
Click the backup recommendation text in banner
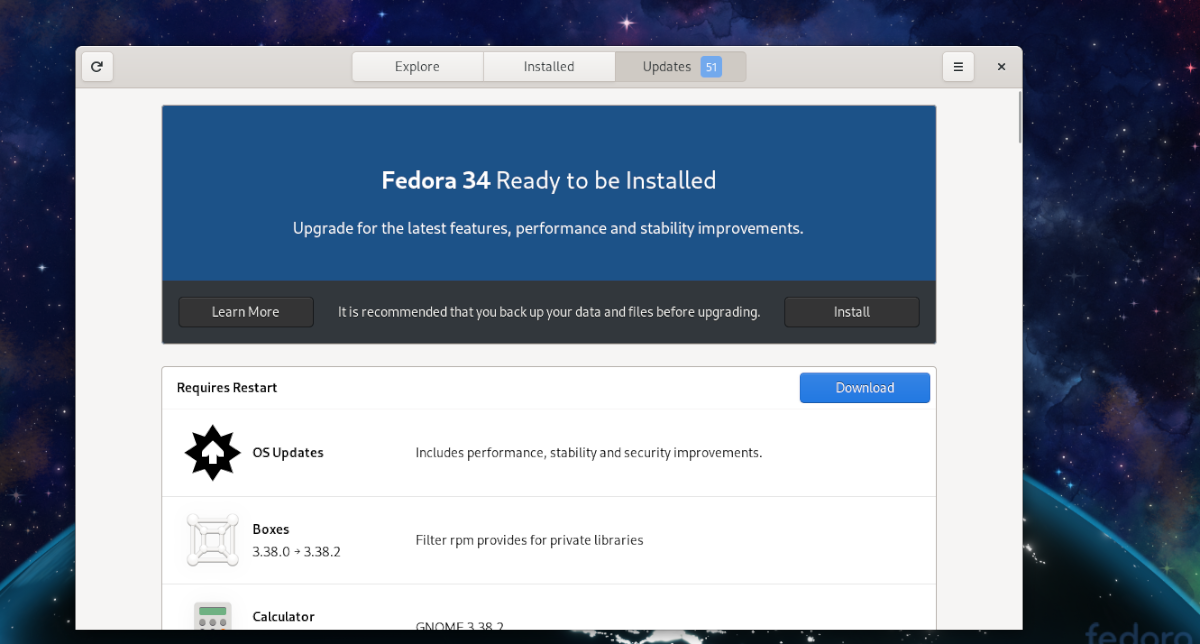549,312
